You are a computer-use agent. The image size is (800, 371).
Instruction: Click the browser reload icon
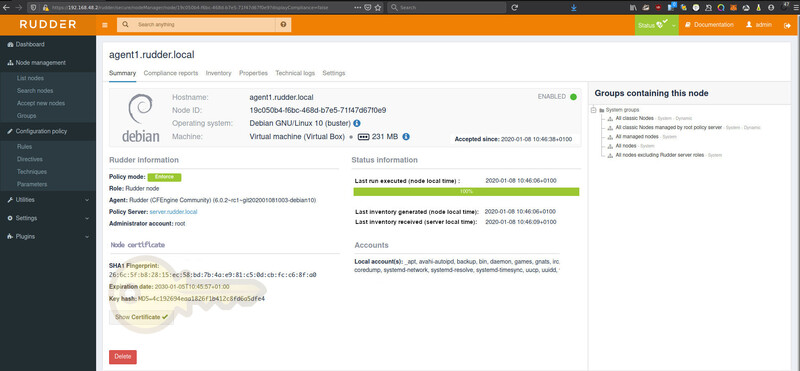pyautogui.click(x=514, y=8)
